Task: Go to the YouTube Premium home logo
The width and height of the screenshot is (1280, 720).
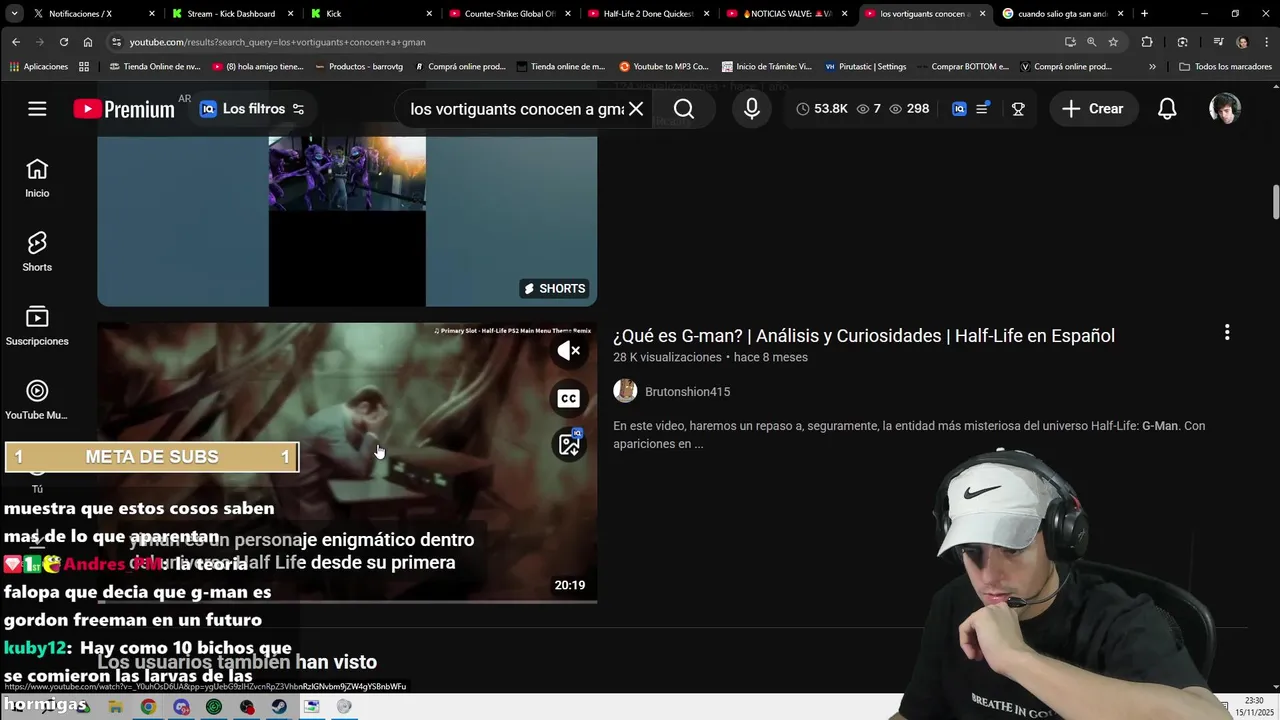Action: (x=124, y=109)
